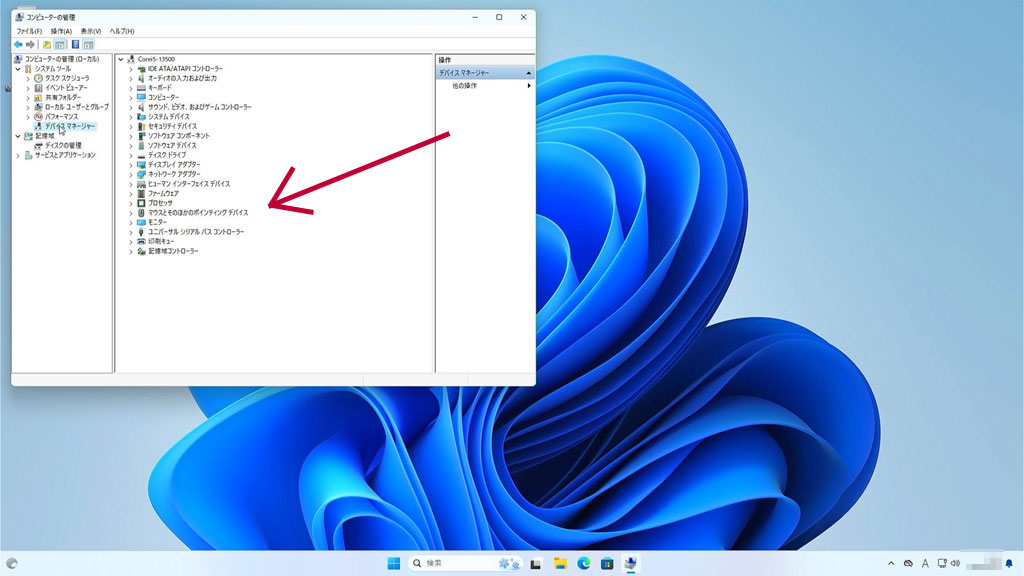Expand the マウスとそのほかのポインティング デバイス category
This screenshot has height=576, width=1024.
130,213
